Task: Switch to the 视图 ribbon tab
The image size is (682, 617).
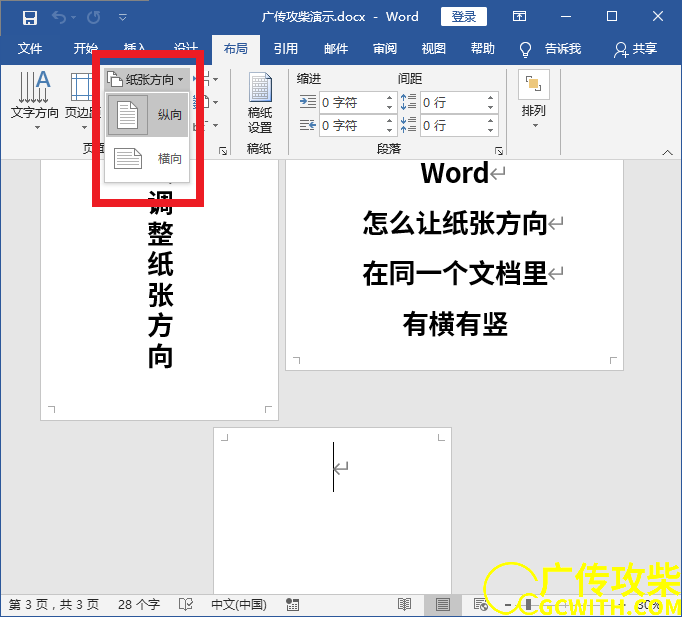Action: (x=434, y=48)
